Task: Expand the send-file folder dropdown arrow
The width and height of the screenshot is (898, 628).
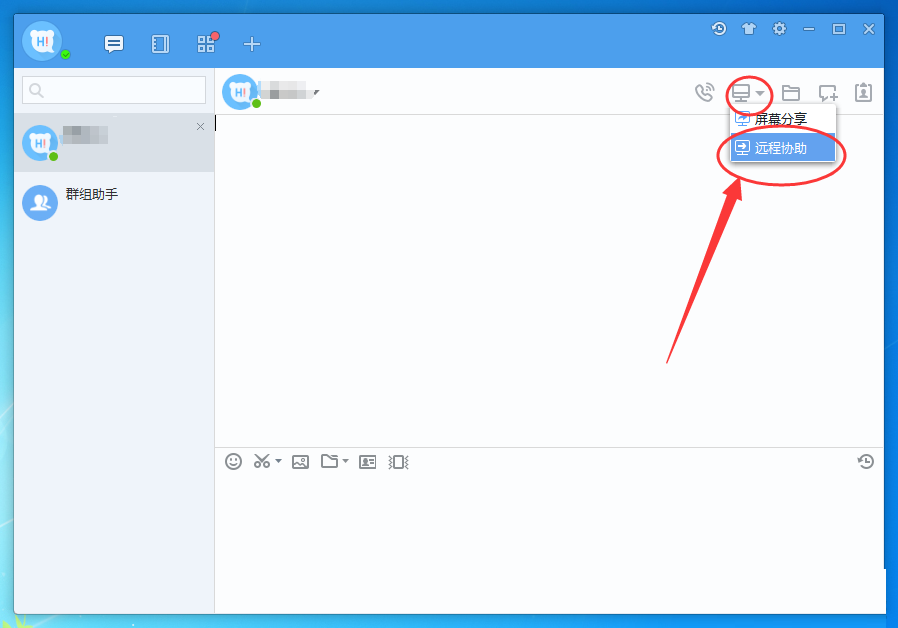Action: click(x=346, y=461)
